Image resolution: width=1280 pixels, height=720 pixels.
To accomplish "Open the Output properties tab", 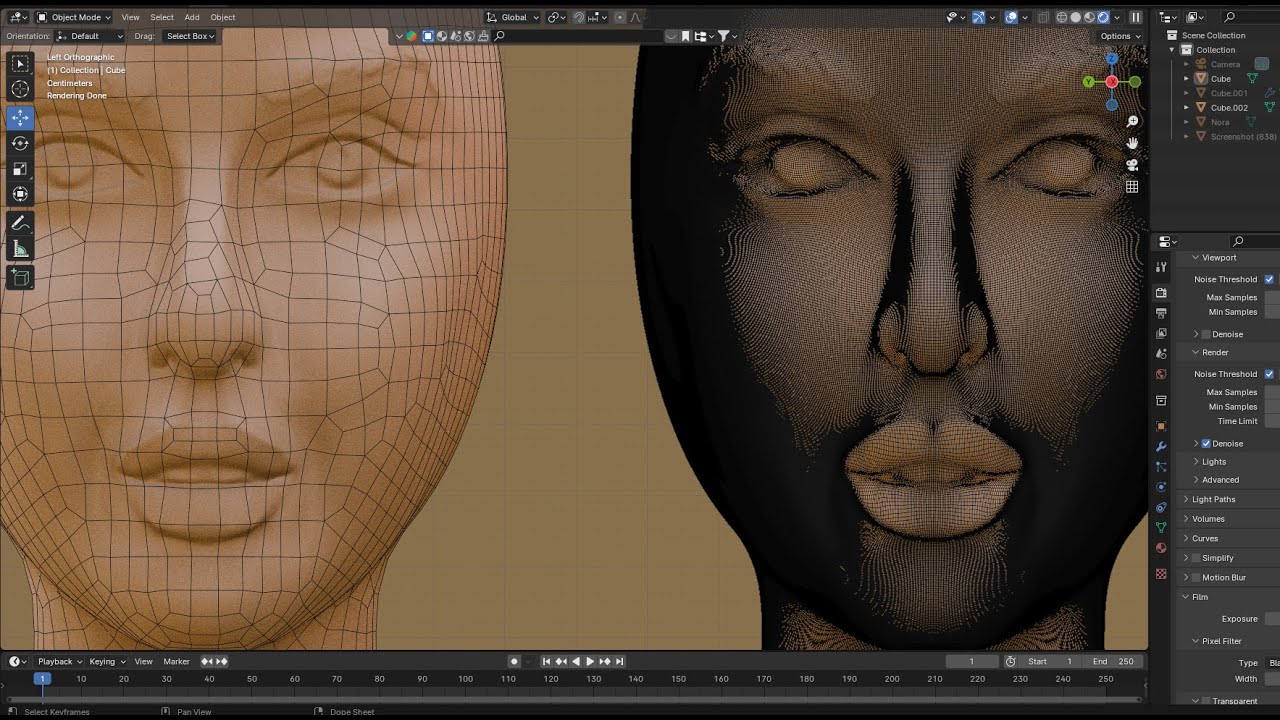I will pos(1161,313).
